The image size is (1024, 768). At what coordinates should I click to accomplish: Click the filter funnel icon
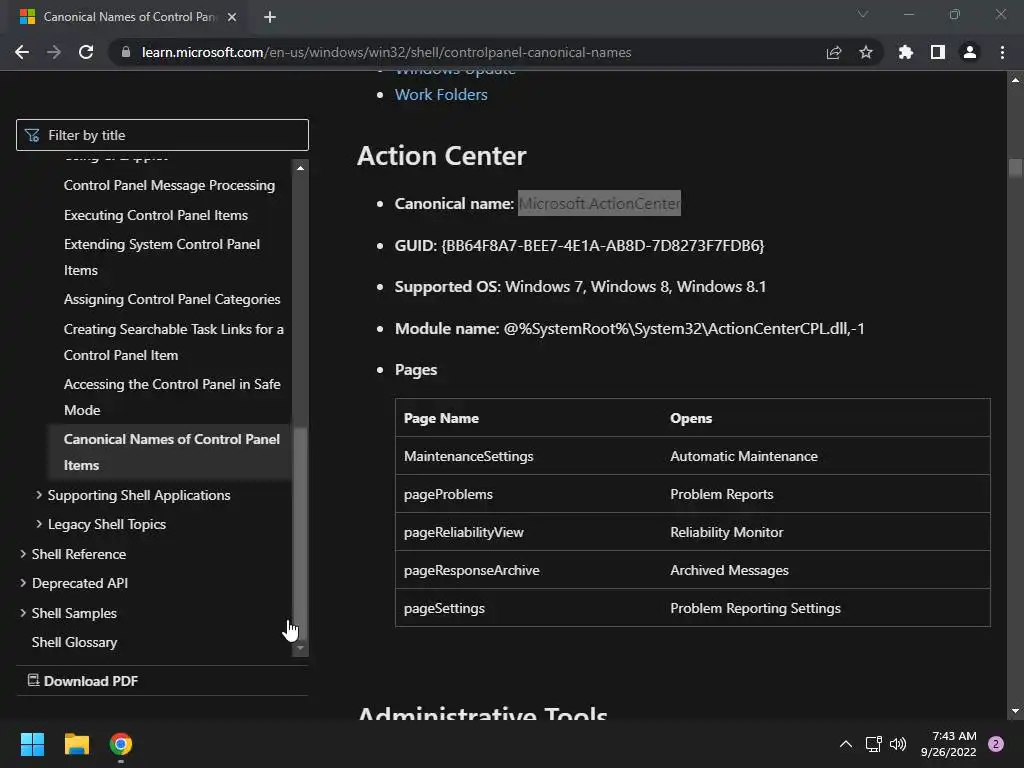point(32,135)
